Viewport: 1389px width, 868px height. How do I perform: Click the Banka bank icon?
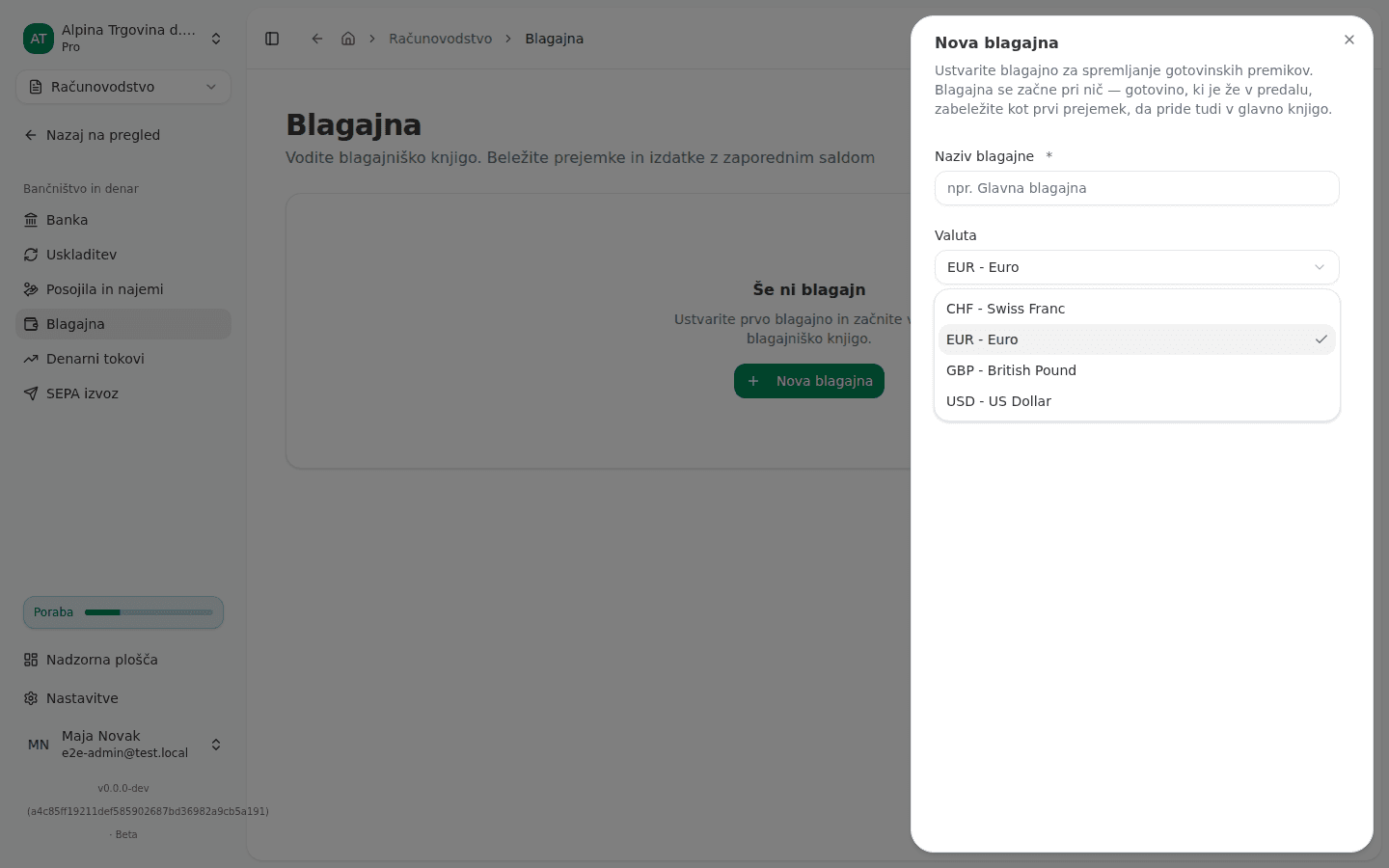pos(31,220)
